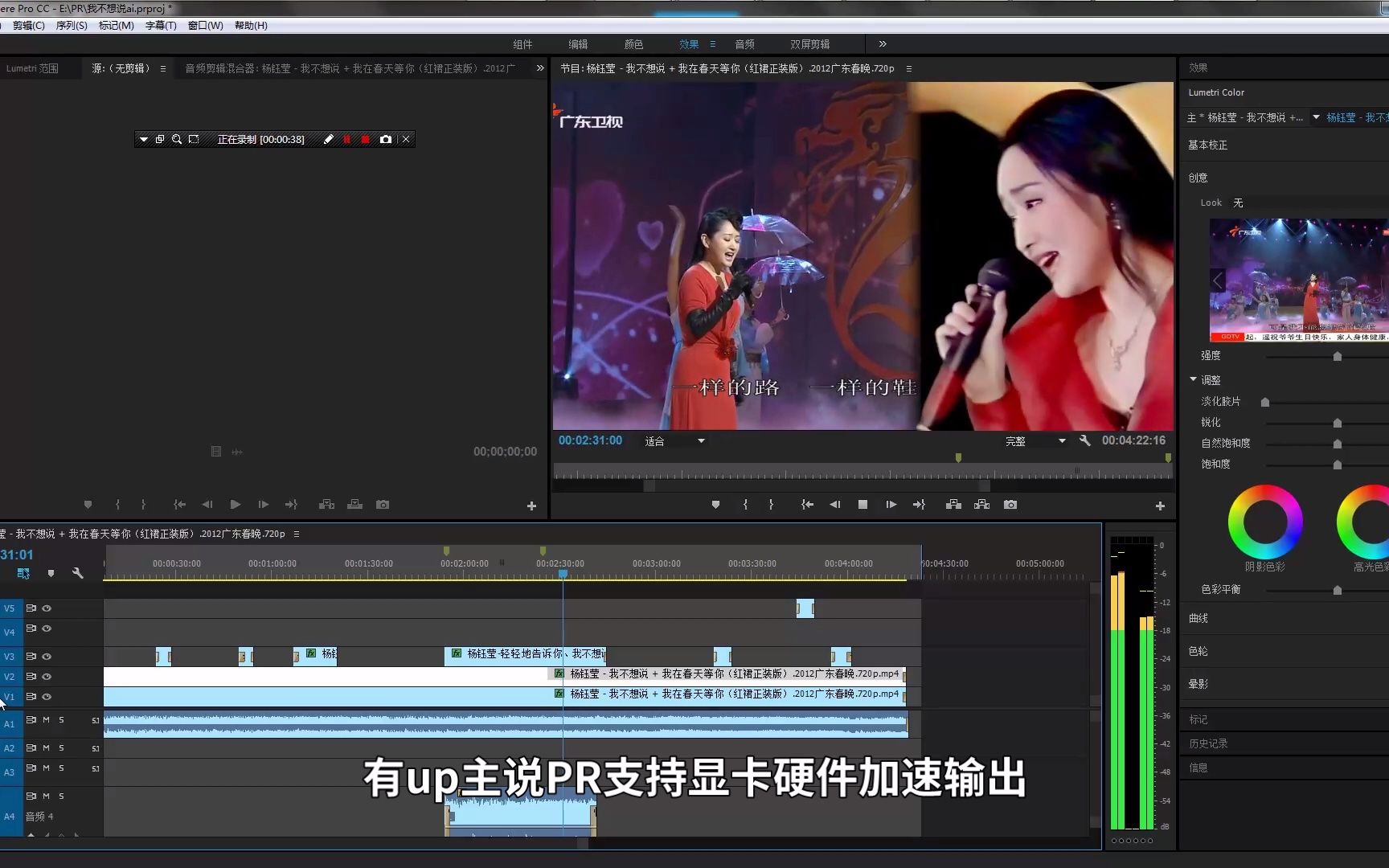Viewport: 1389px width, 868px height.
Task: Stop recording in the recorder toolbar
Action: point(366,139)
